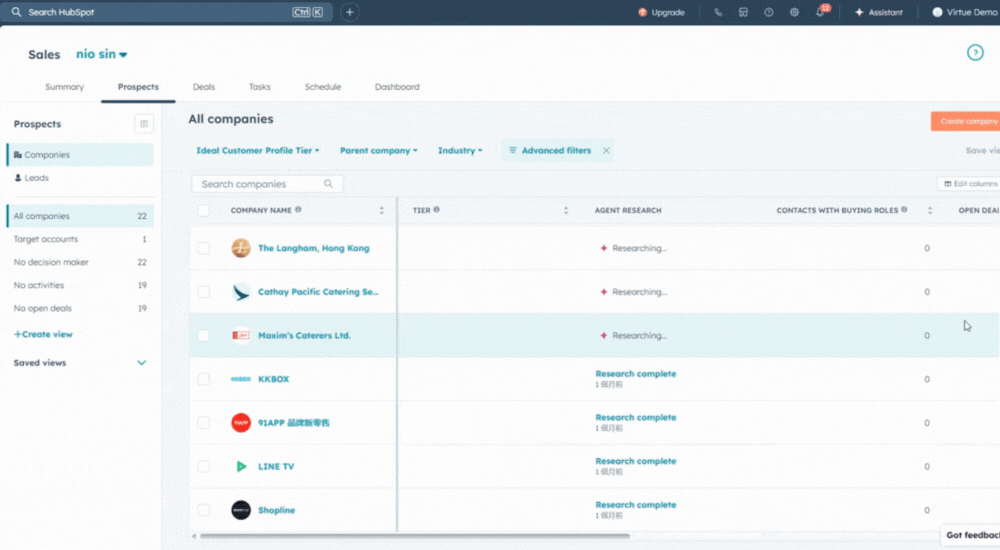Go to the Dashboard tab
The height and width of the screenshot is (550, 1000).
tap(397, 87)
